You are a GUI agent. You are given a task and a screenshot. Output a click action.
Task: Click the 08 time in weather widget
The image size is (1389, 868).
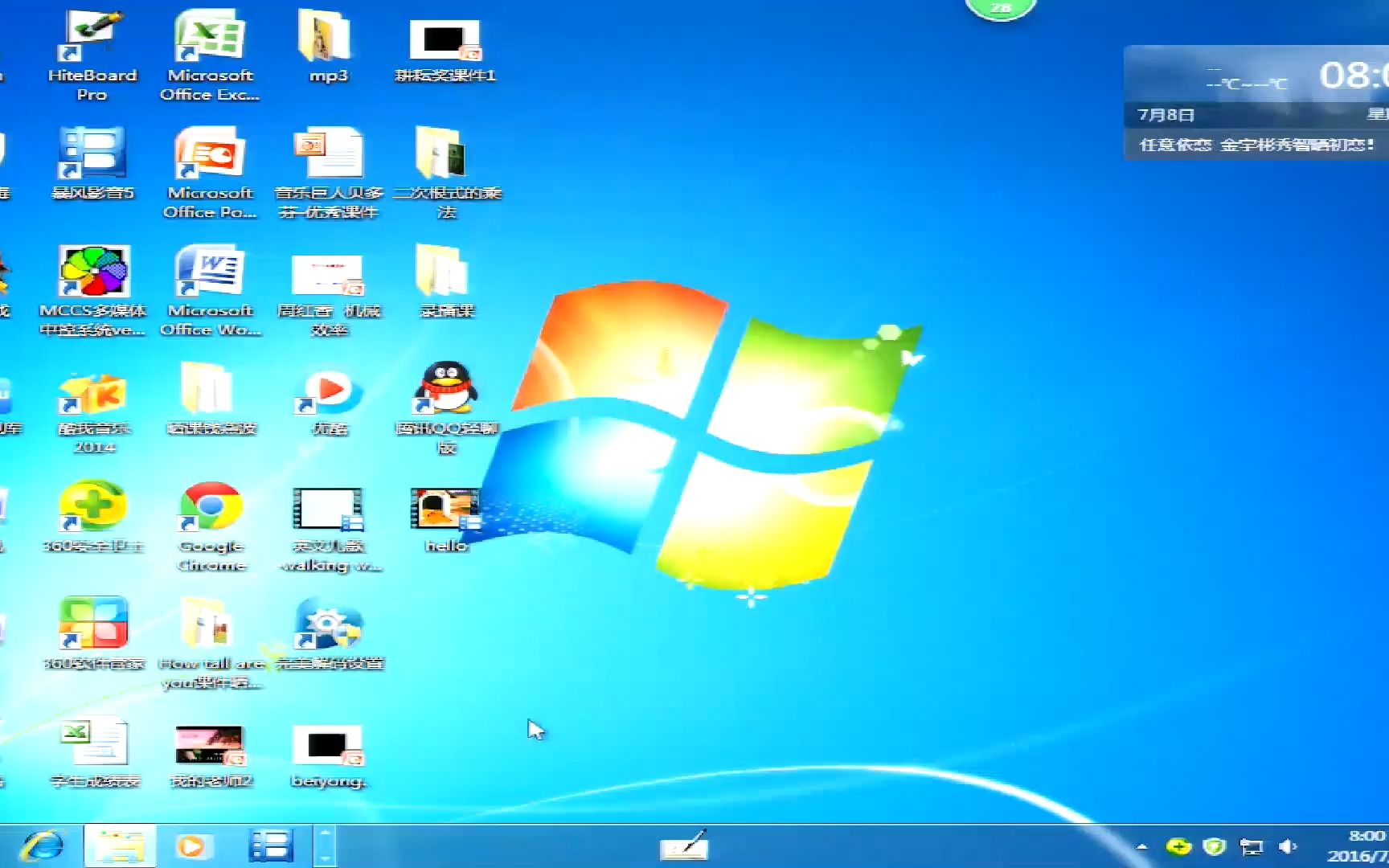pos(1354,76)
